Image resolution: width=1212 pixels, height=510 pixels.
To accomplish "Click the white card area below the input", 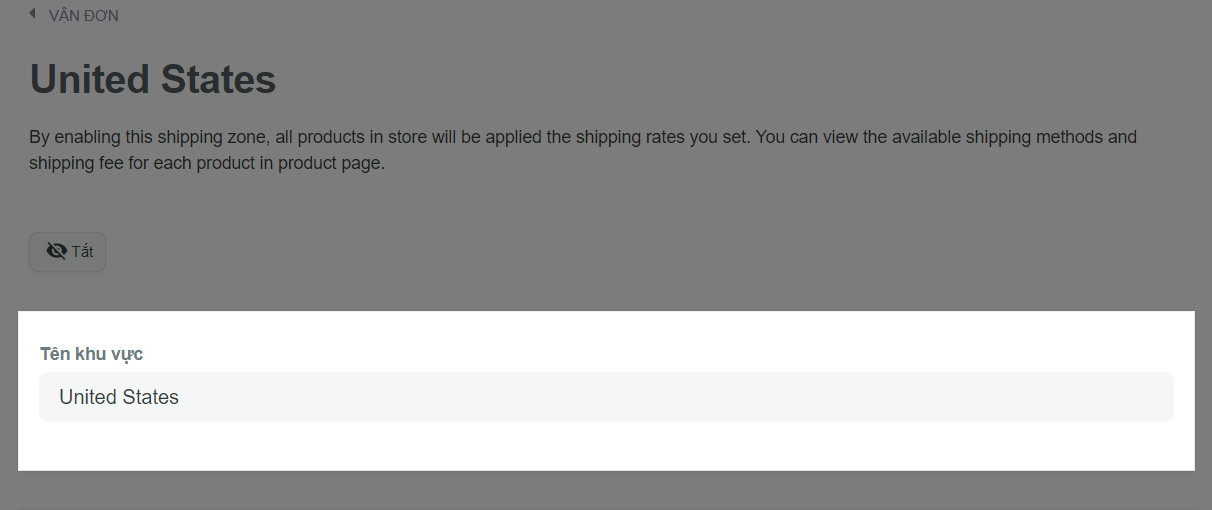I will click(x=606, y=446).
